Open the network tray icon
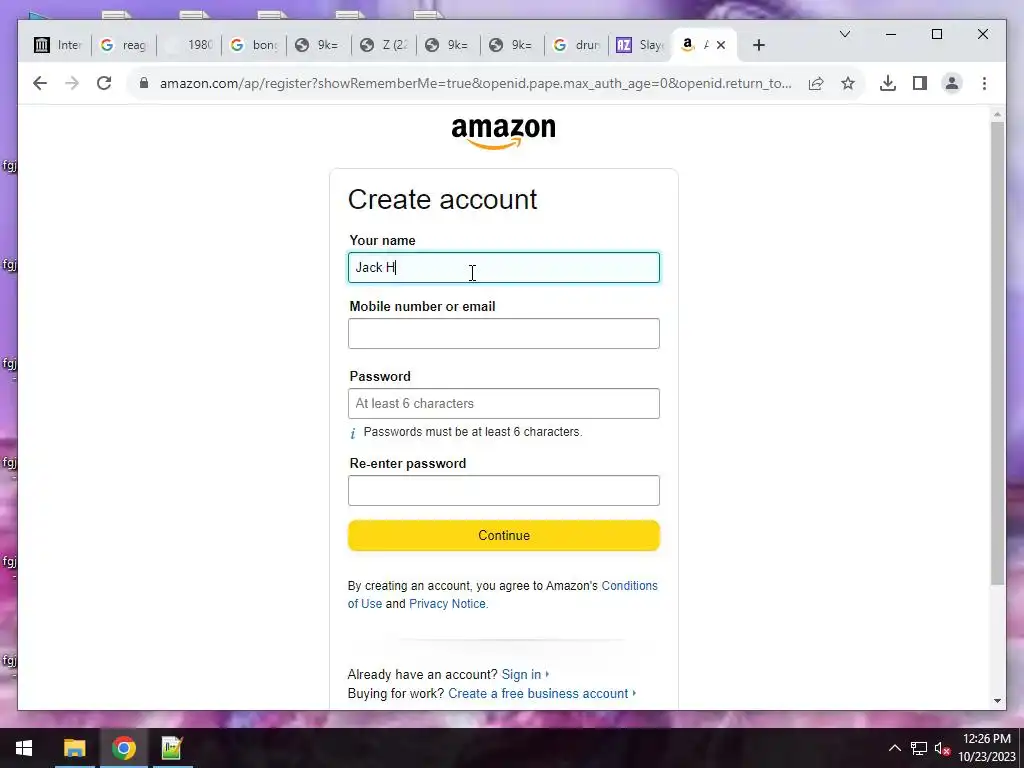1024x768 pixels. click(x=919, y=748)
